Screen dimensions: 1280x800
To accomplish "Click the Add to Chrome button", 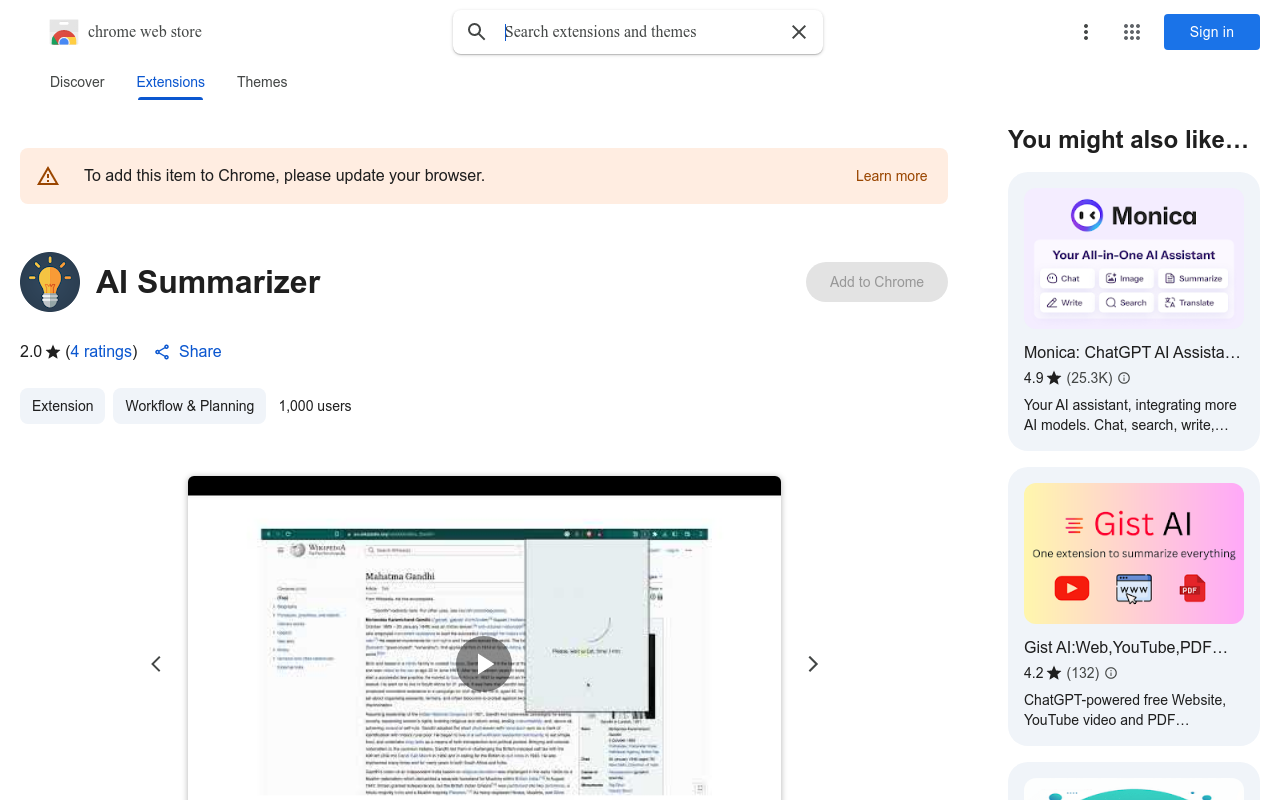I will (x=877, y=282).
